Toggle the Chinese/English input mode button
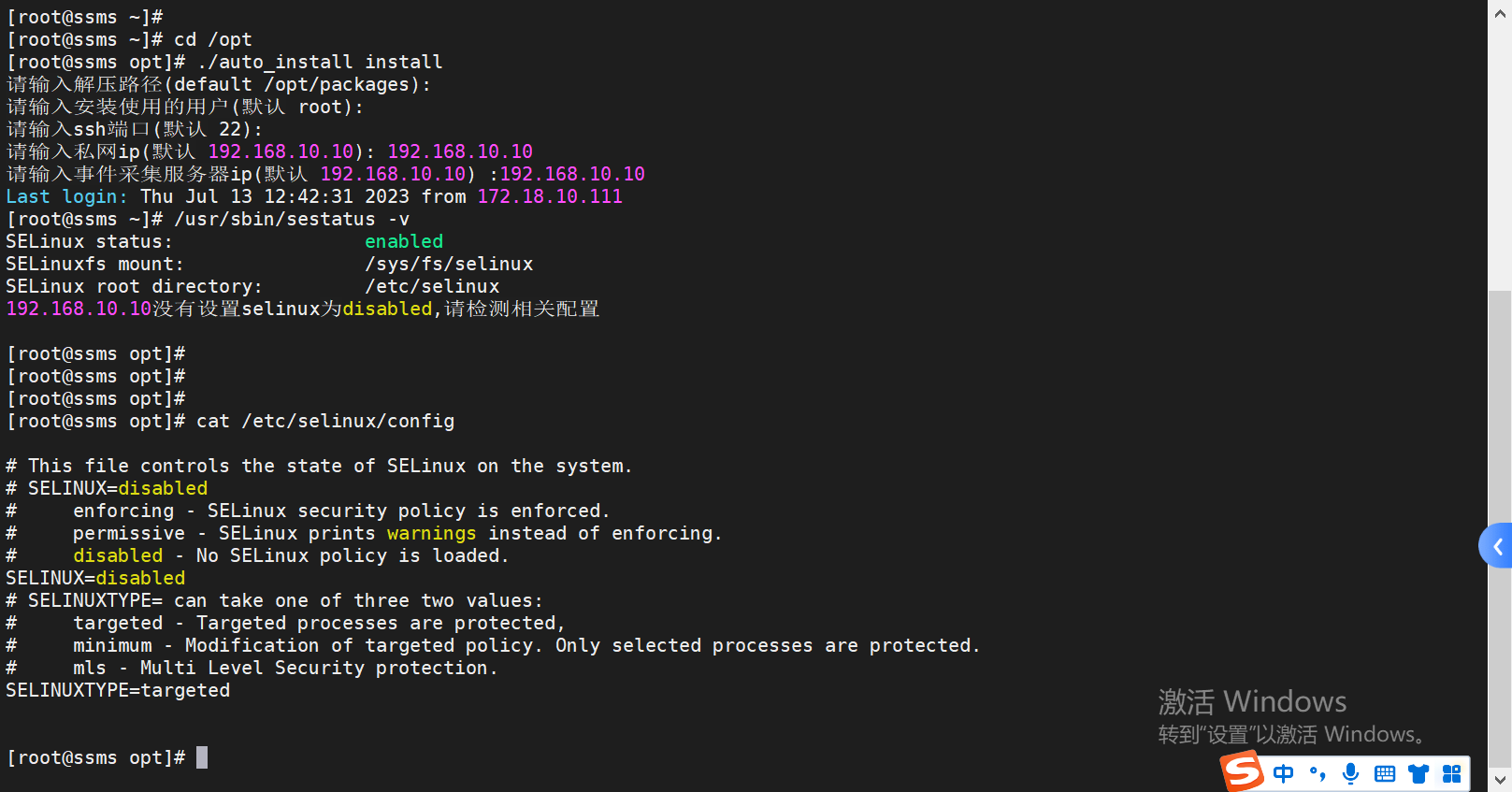The image size is (1512, 792). [x=1284, y=773]
